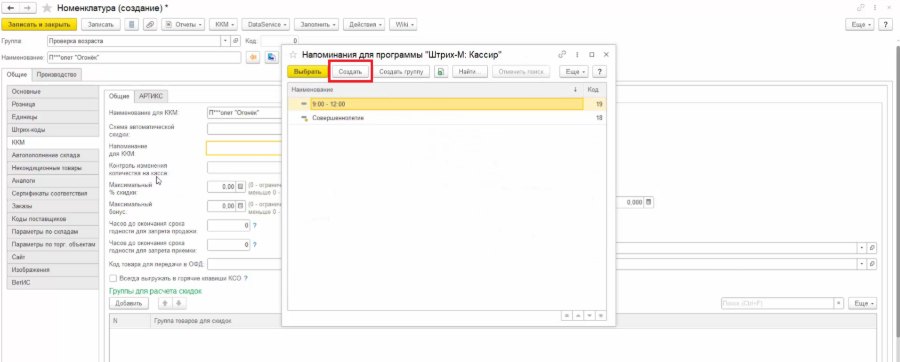Open Еще menu beside the search field
Image resolution: width=900 pixels, height=362 pixels.
pos(862,303)
